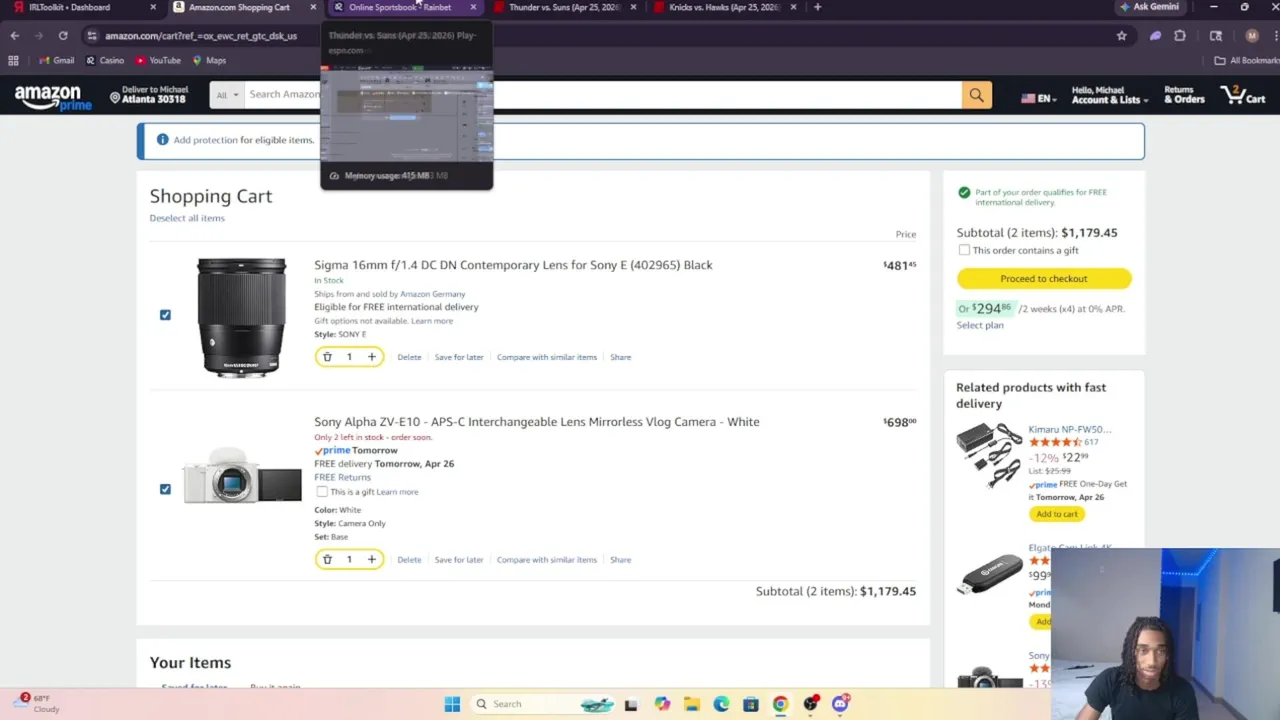Open Chrome extensions puzzle icon
The height and width of the screenshot is (720, 1280).
pos(1180,36)
